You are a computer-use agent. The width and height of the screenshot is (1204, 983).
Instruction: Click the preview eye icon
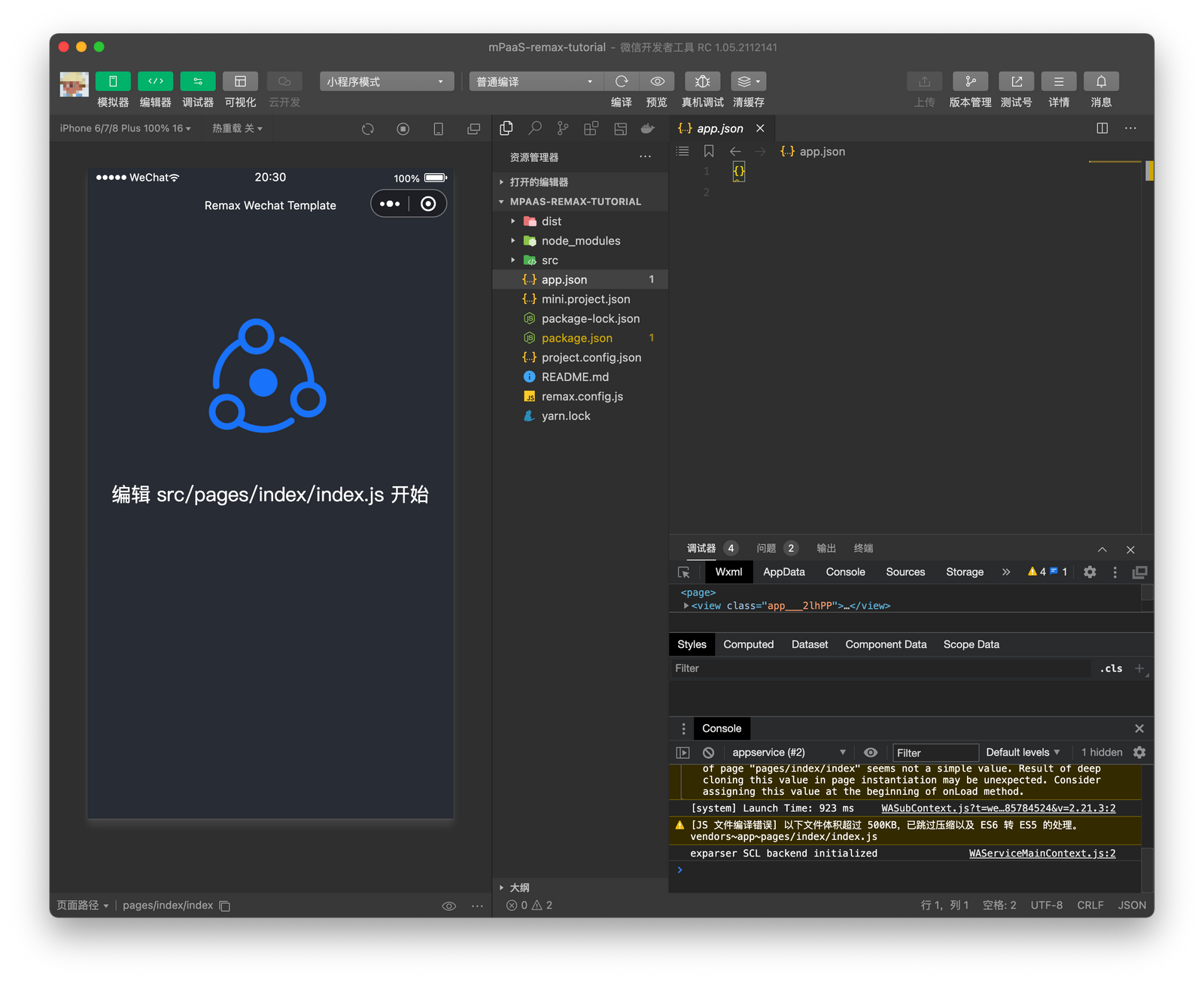(x=657, y=81)
